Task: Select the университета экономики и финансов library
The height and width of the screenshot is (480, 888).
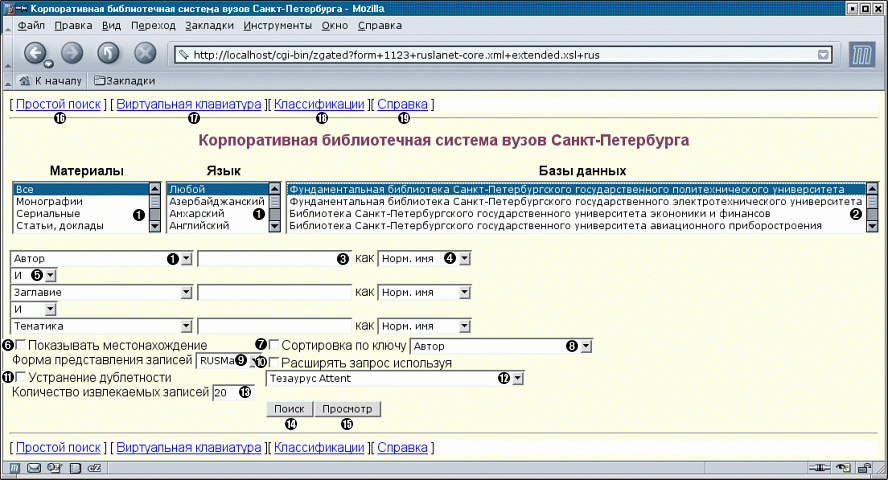Action: tap(576, 213)
